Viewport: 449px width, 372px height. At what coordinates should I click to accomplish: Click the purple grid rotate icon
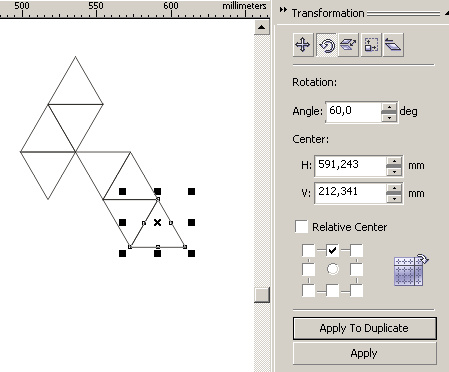[x=410, y=270]
